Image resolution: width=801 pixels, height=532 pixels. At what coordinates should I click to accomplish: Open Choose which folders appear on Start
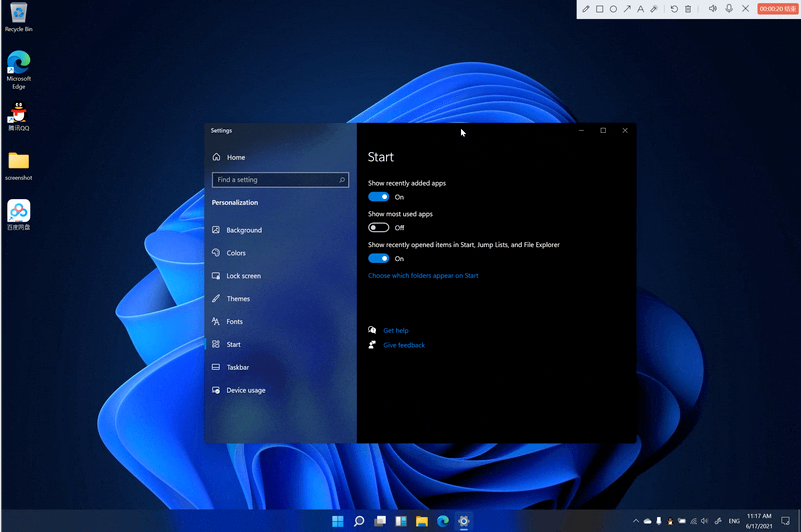(423, 276)
